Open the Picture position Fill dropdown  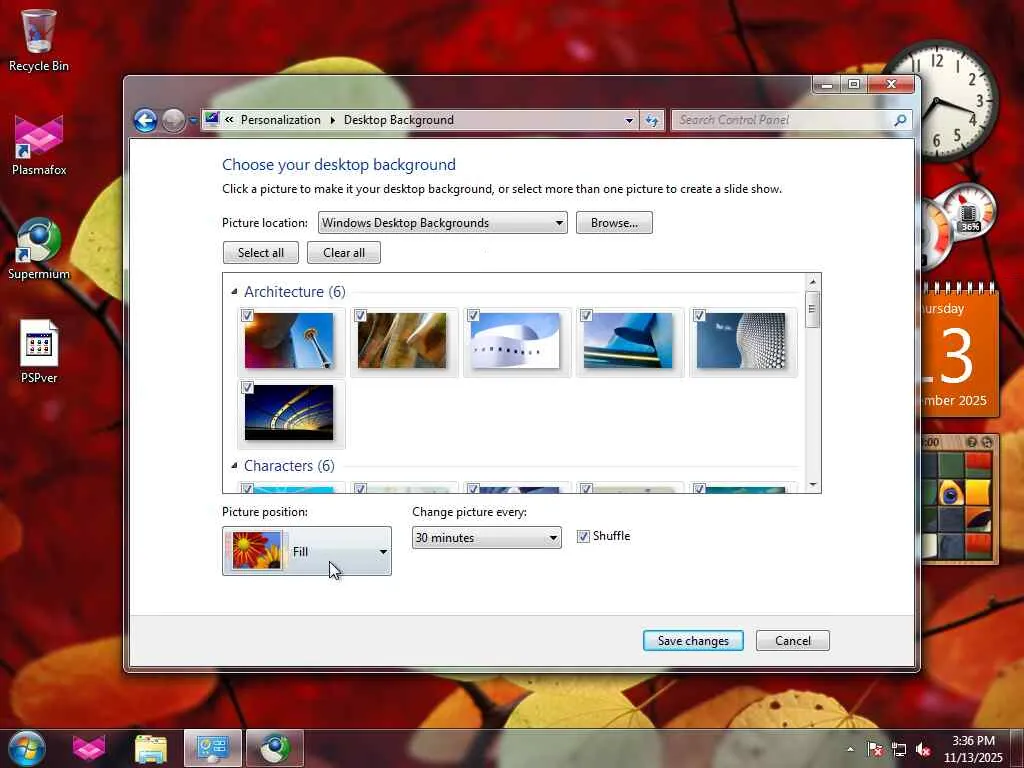(x=307, y=551)
